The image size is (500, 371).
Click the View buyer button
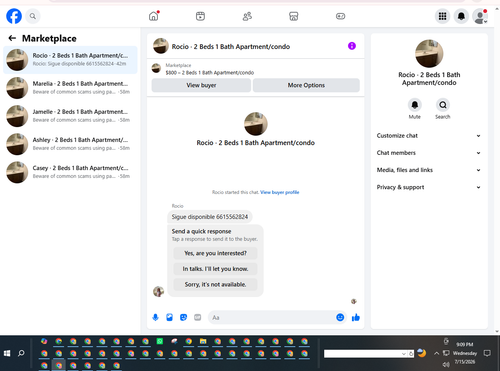tap(201, 85)
